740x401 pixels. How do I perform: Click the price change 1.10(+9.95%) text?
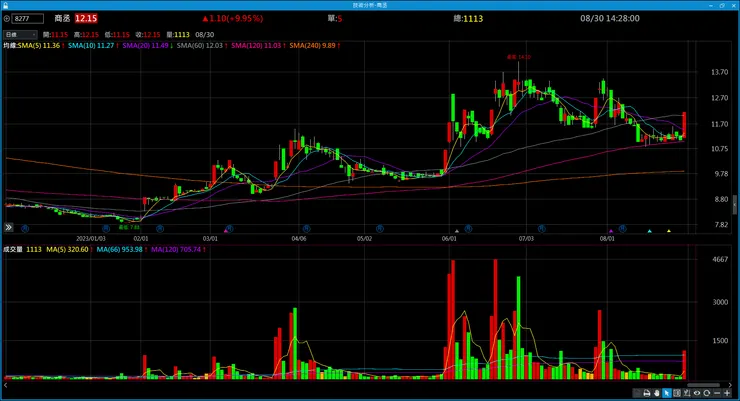[233, 18]
